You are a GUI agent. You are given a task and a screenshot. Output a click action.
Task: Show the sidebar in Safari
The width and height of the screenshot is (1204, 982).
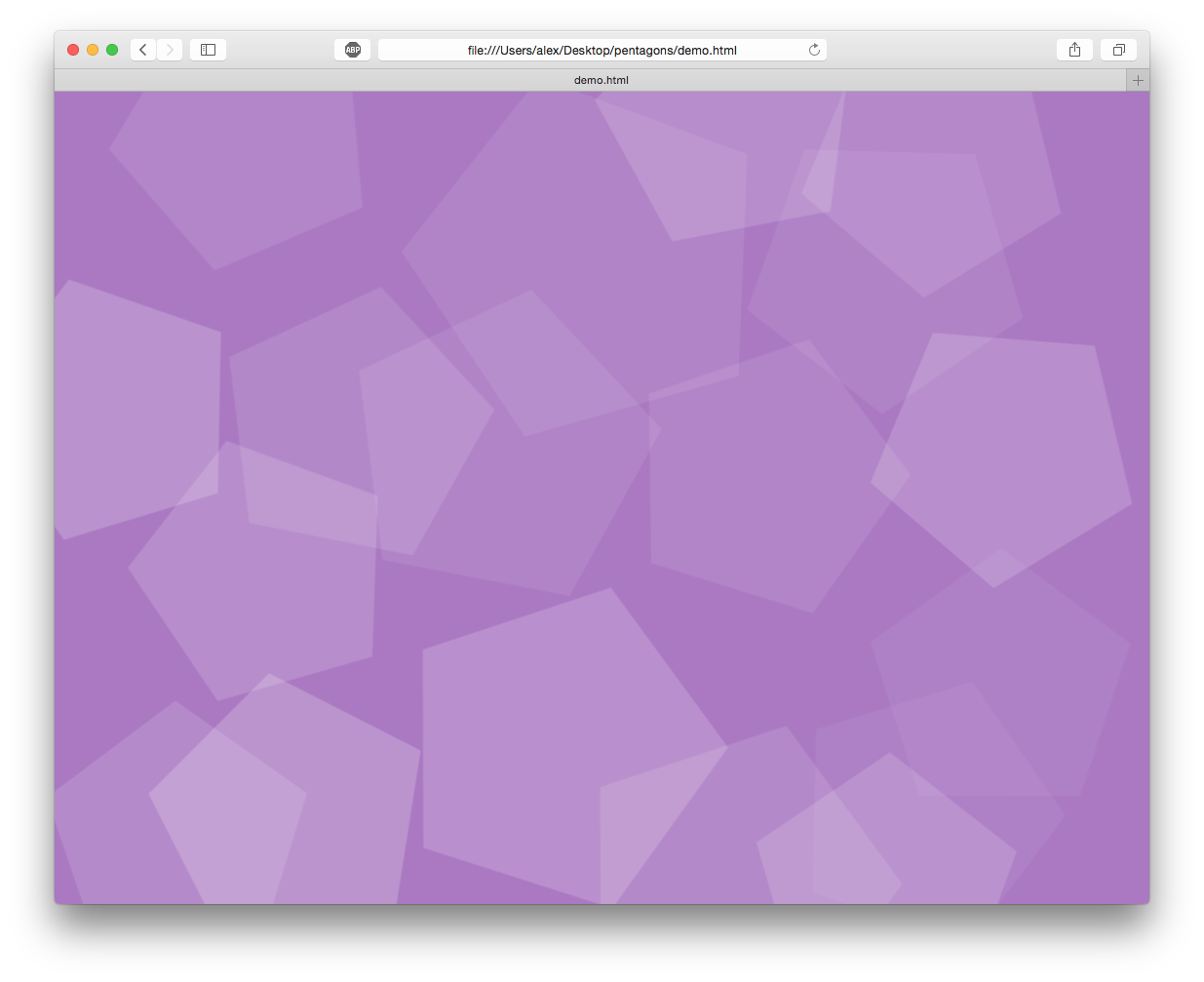(x=208, y=50)
